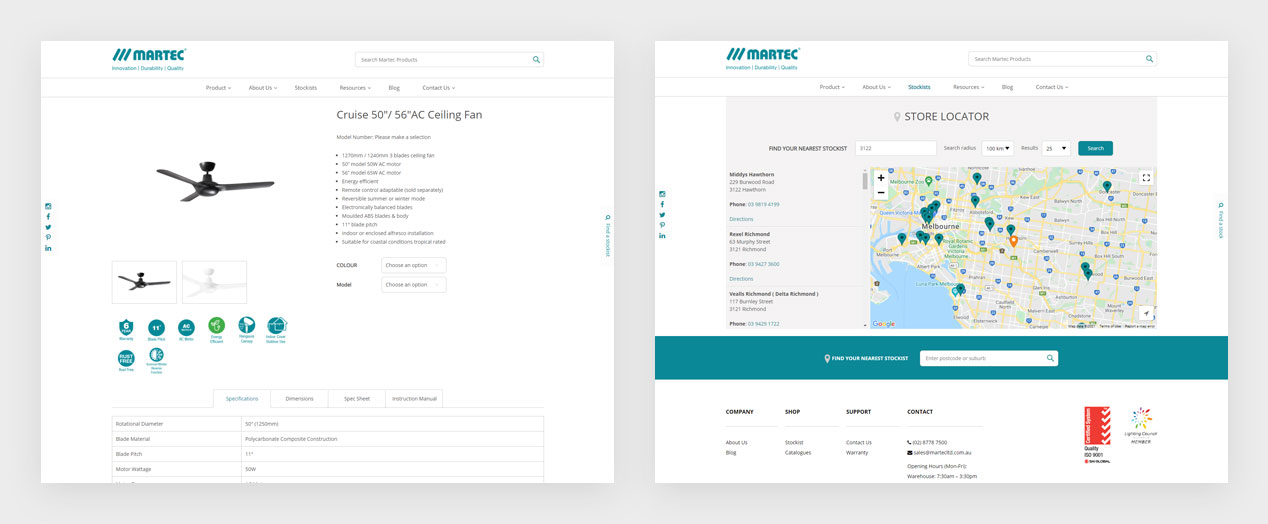Click the Energy Efficient green badge icon
The height and width of the screenshot is (524, 1268).
coord(216,327)
